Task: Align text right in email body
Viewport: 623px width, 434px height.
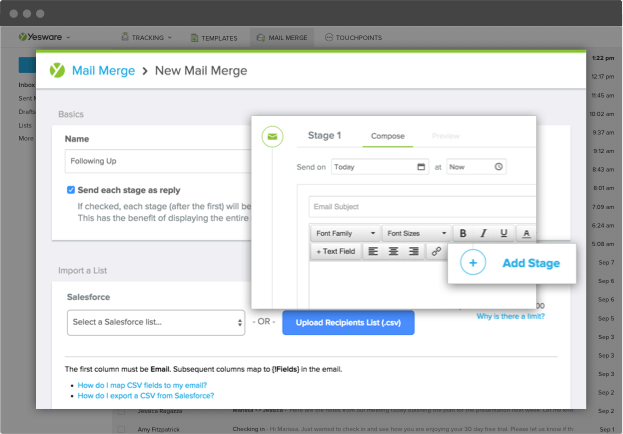Action: coord(414,251)
